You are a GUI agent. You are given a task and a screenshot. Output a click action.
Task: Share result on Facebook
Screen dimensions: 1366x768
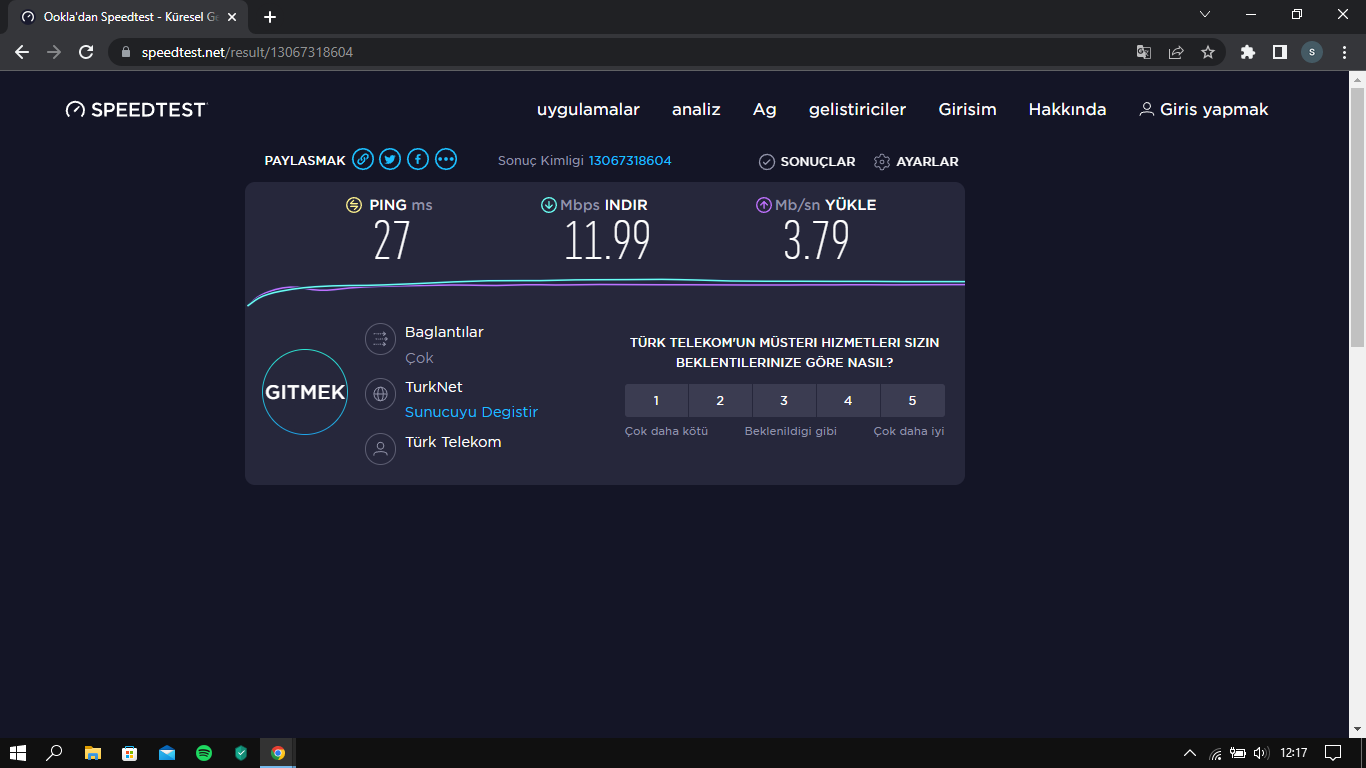coord(418,159)
